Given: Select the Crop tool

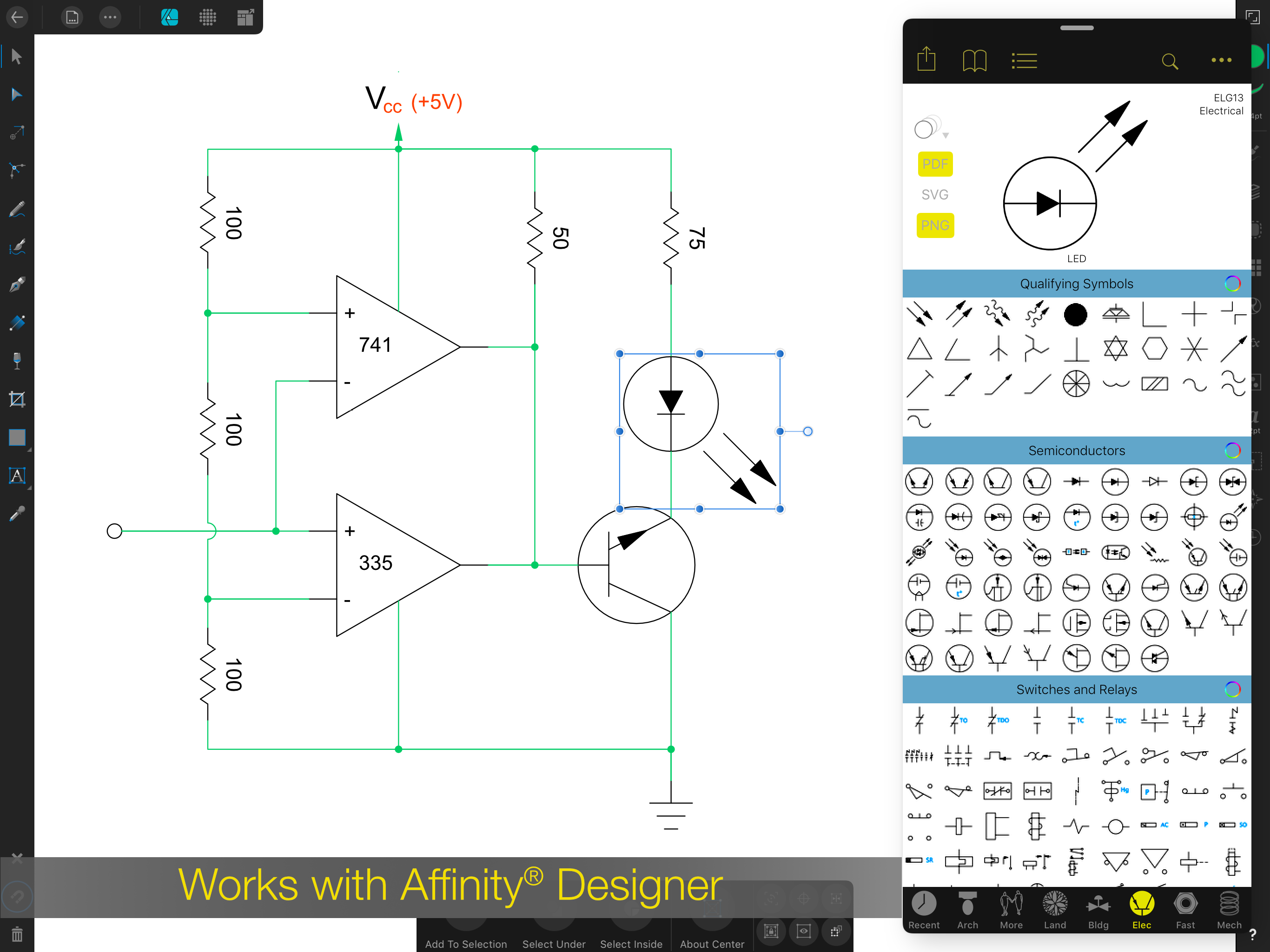Looking at the screenshot, I should [x=17, y=399].
